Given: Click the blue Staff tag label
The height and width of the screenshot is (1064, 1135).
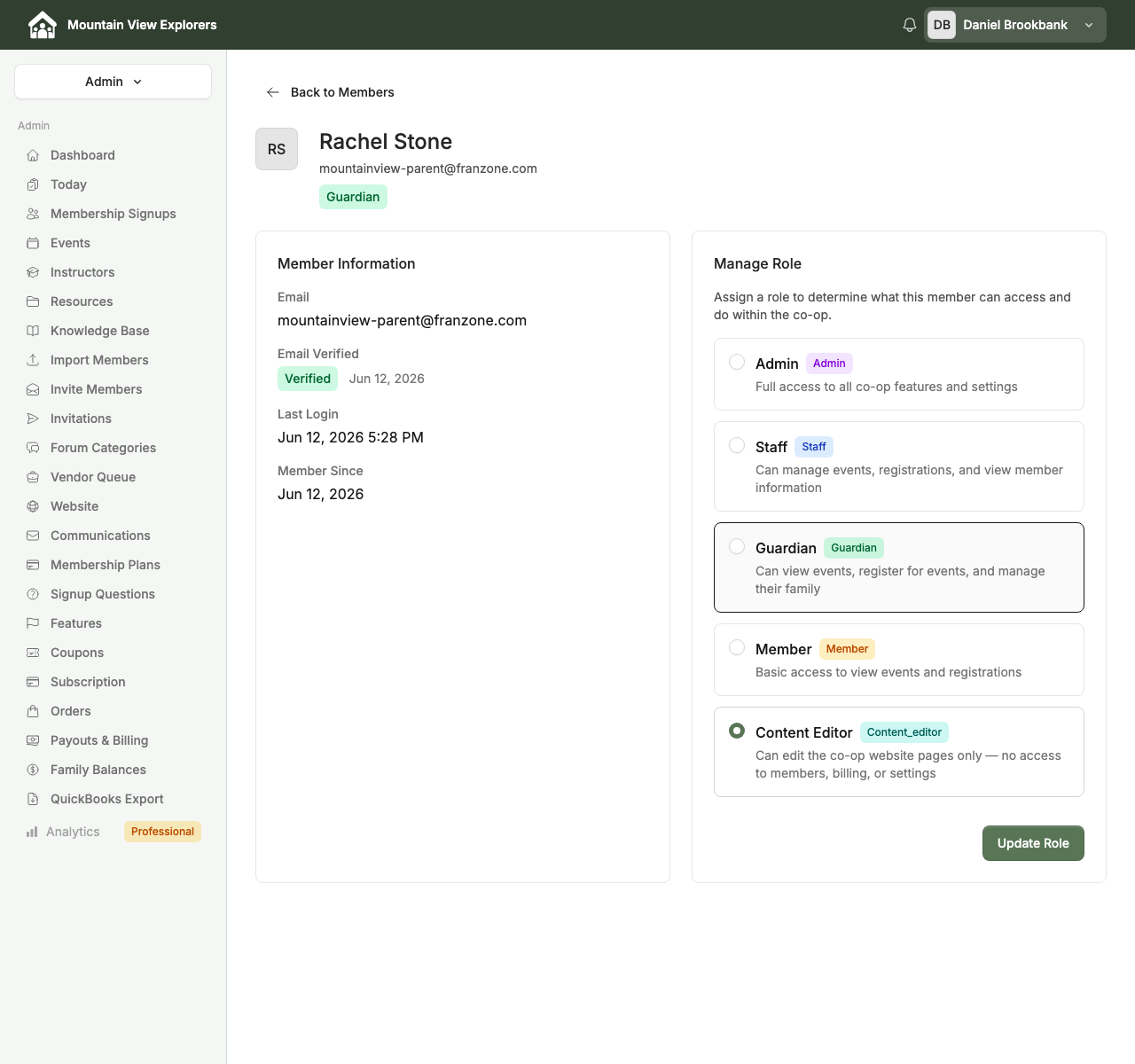Looking at the screenshot, I should click(x=814, y=447).
